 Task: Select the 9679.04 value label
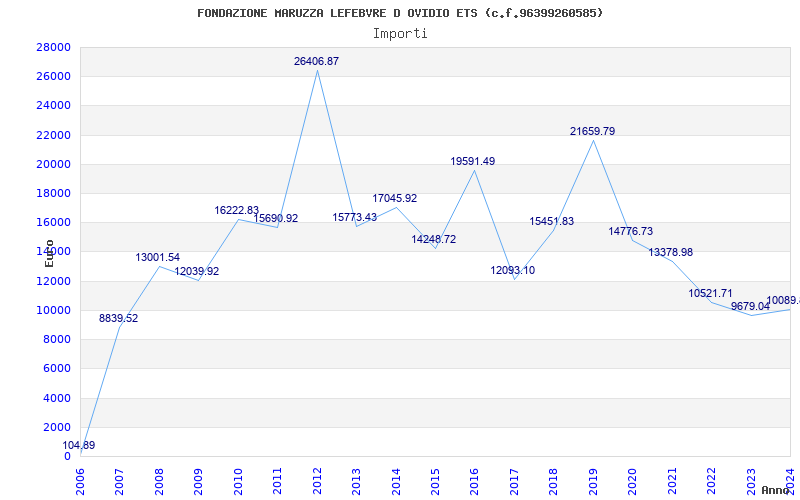pyautogui.click(x=750, y=306)
